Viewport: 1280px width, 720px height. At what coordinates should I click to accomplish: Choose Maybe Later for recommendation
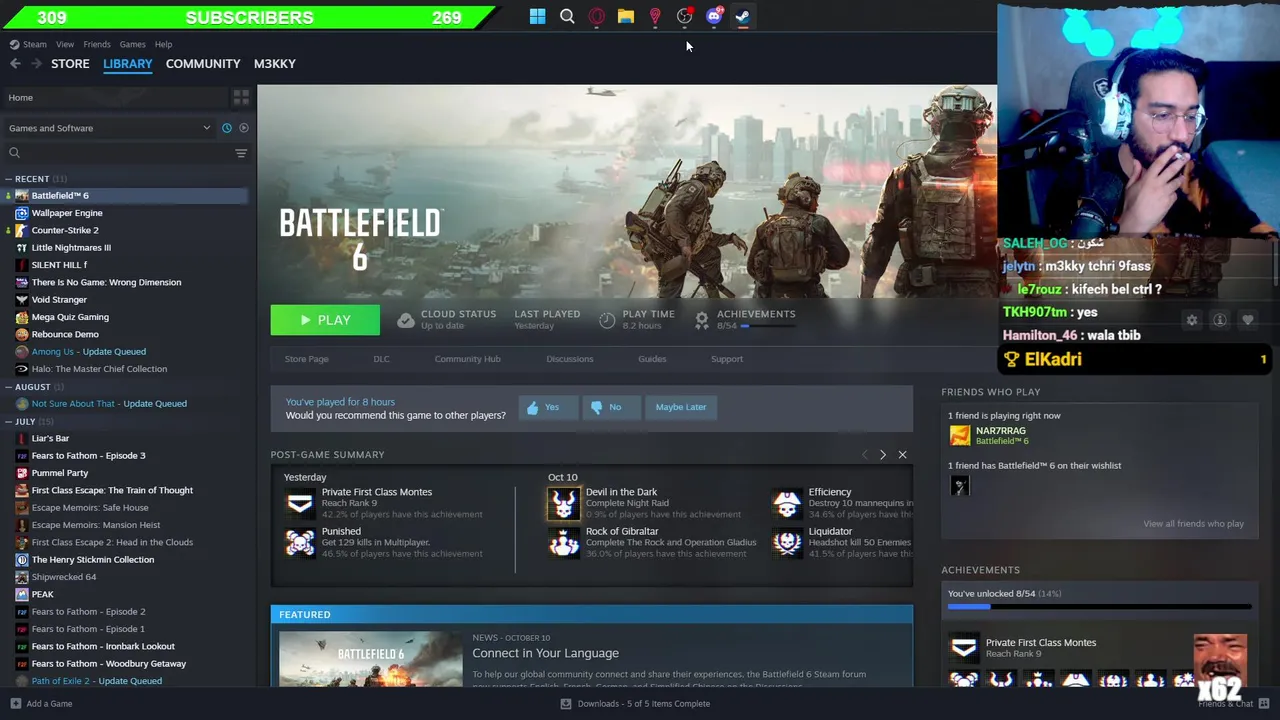pyautogui.click(x=681, y=407)
